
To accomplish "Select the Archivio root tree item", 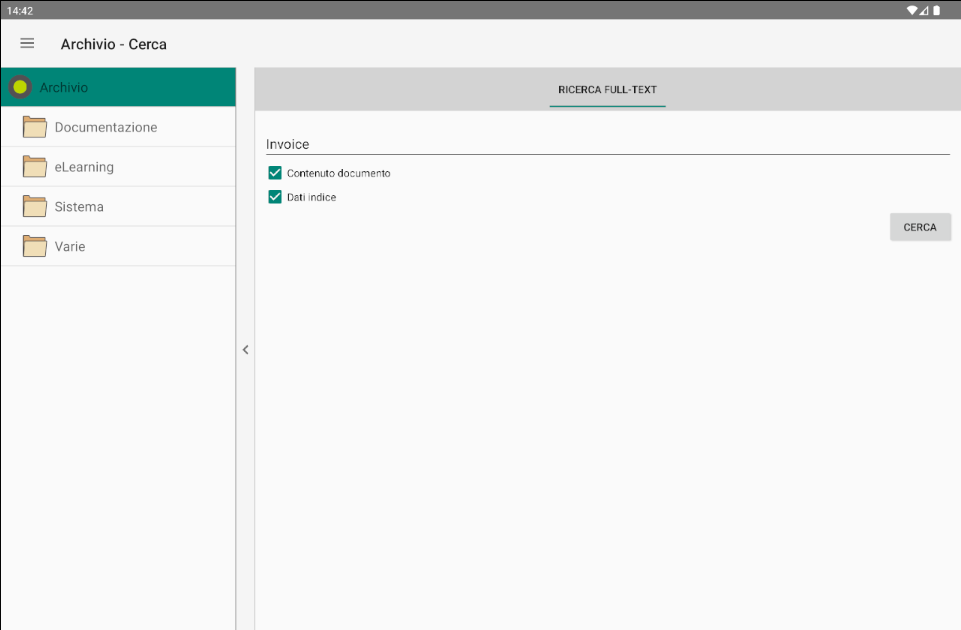I will (x=64, y=88).
